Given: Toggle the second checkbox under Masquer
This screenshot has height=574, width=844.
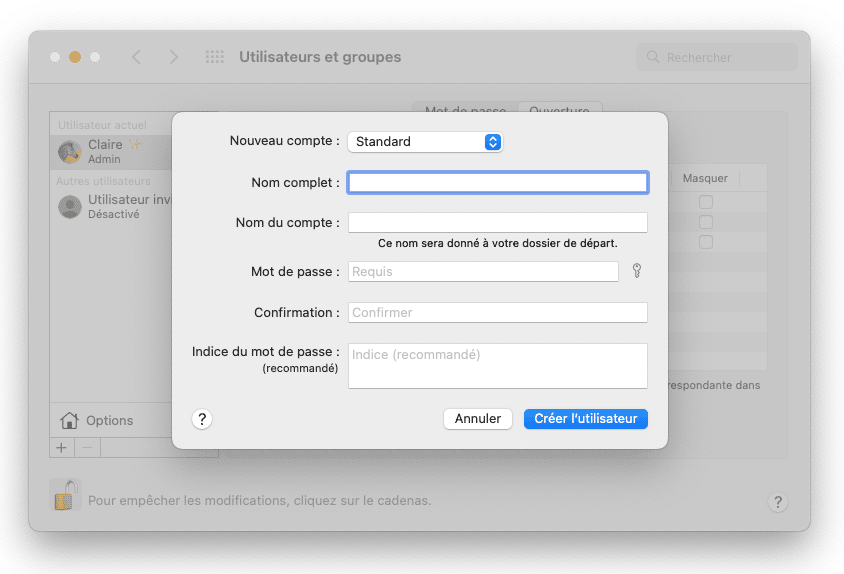Looking at the screenshot, I should [705, 222].
